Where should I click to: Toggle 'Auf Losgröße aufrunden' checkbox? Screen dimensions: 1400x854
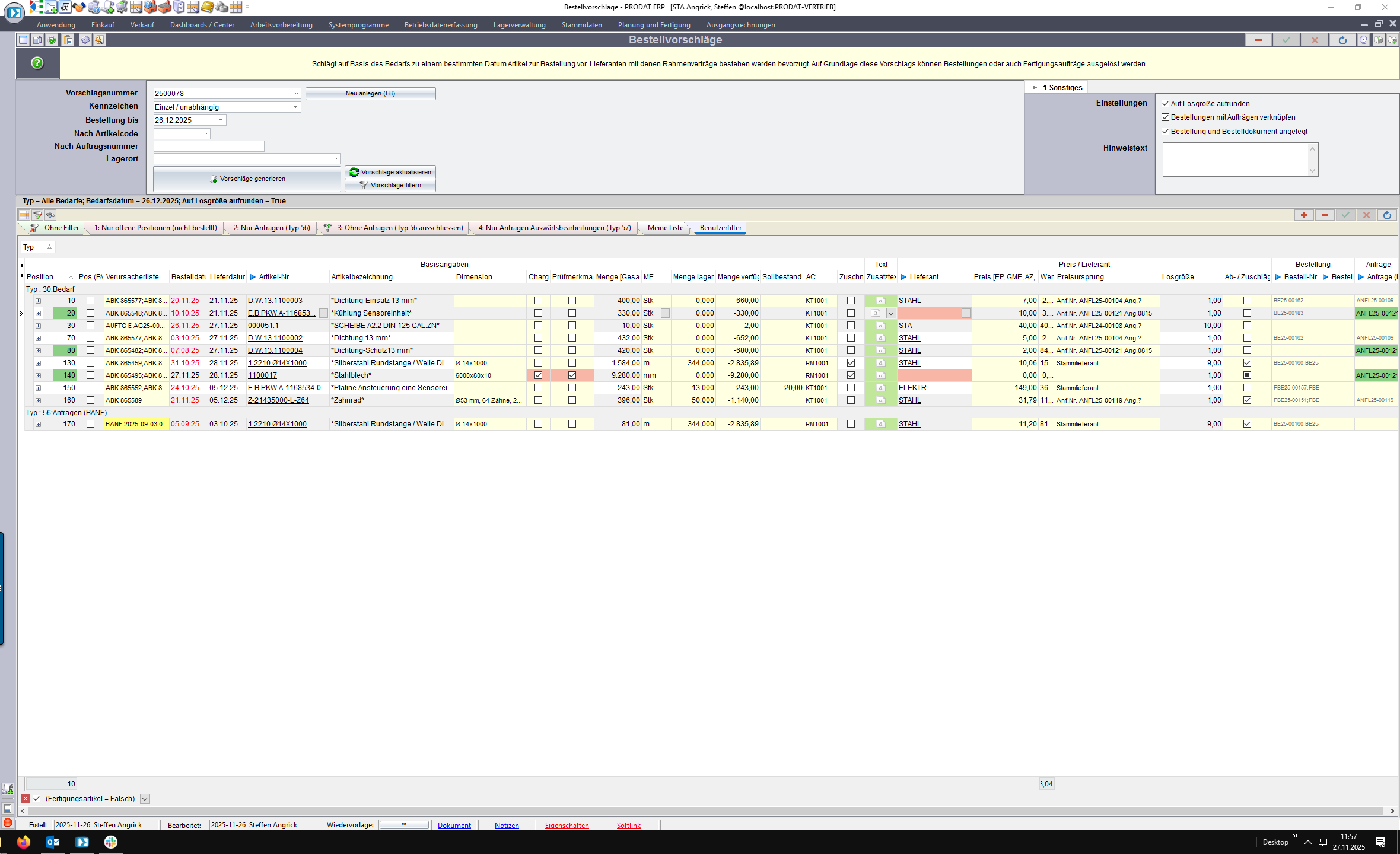(x=1165, y=103)
